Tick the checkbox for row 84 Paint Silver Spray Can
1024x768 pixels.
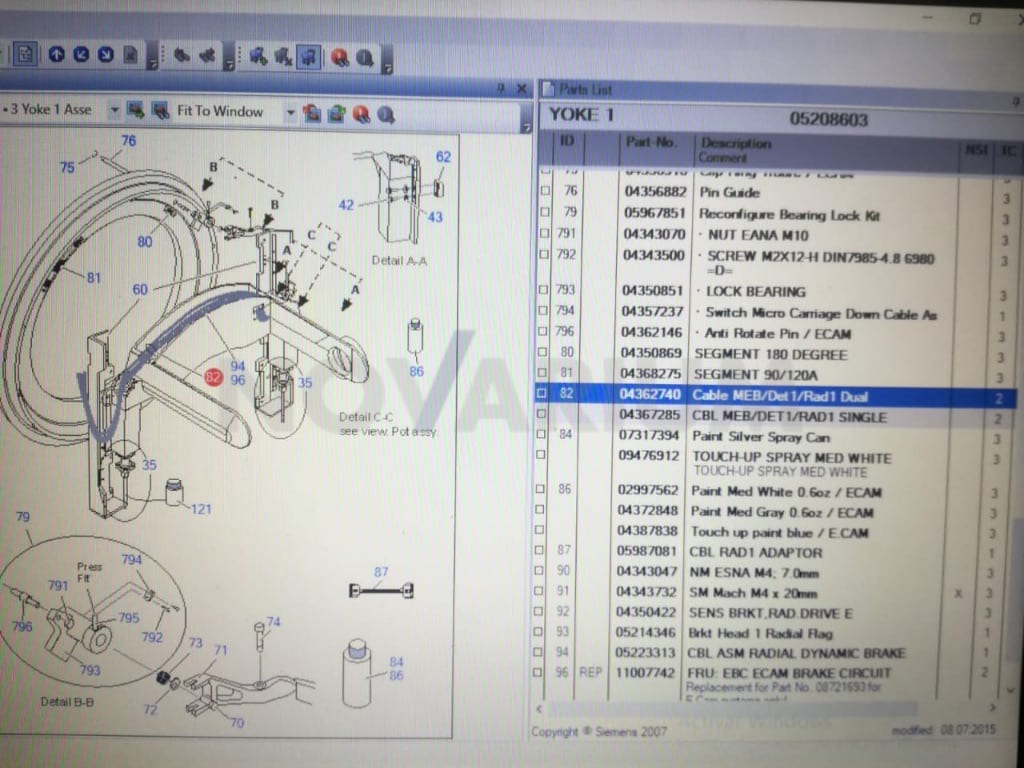541,434
